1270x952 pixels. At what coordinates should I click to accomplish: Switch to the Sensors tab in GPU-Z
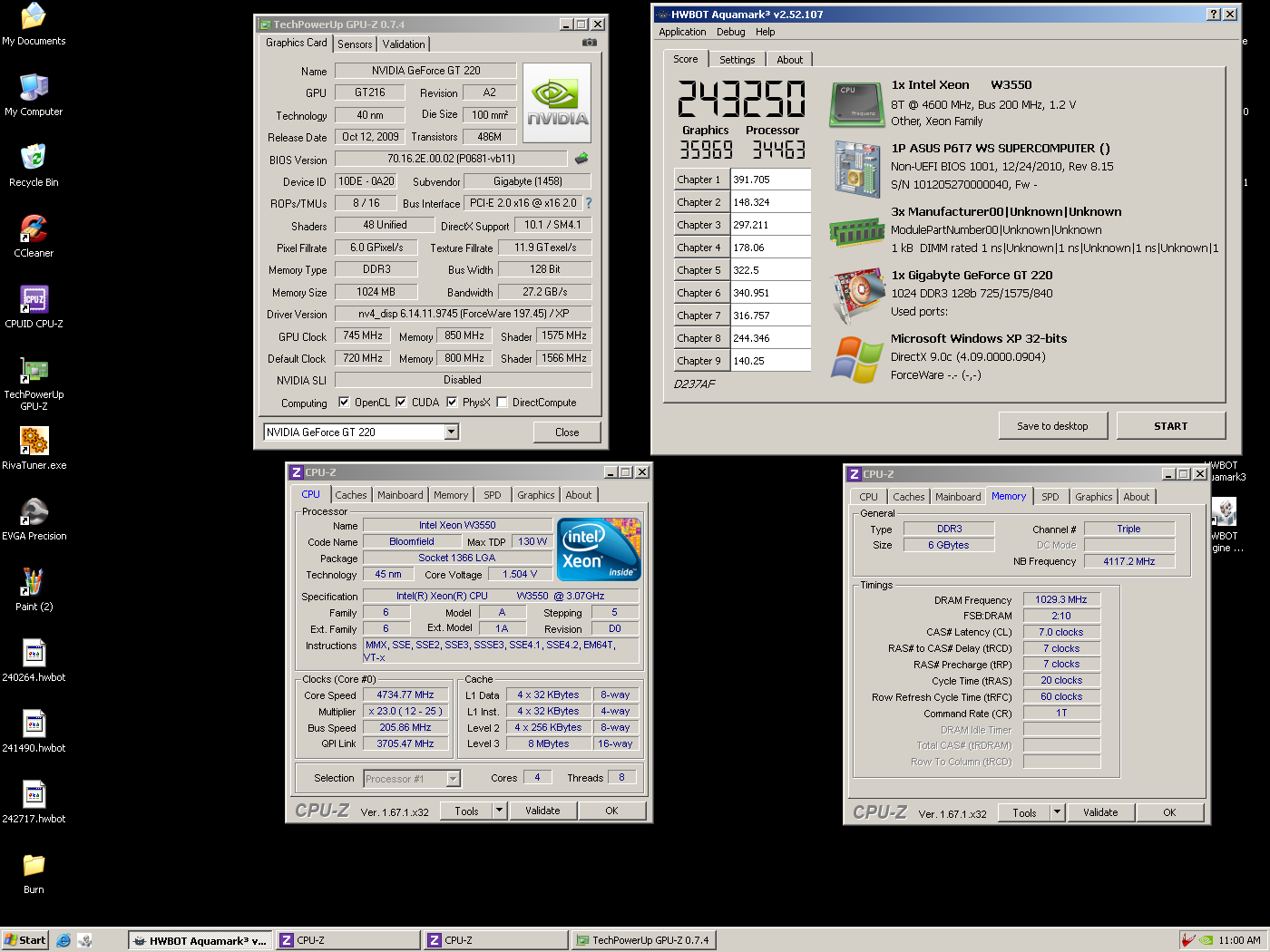coord(355,44)
